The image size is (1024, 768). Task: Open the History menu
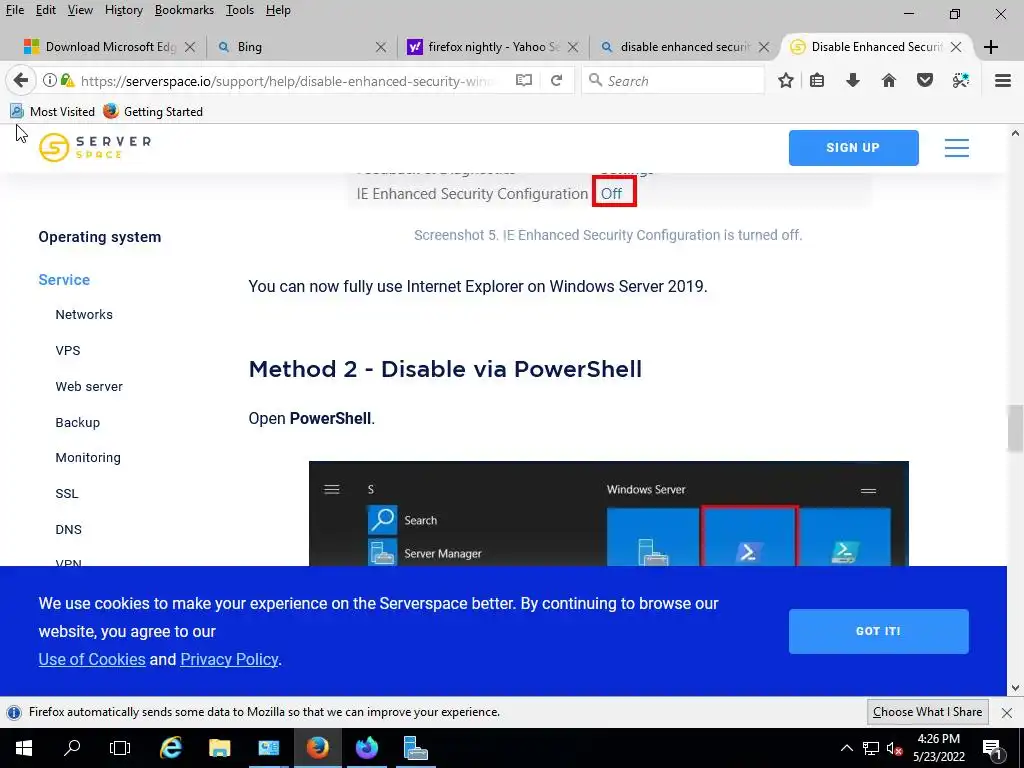pos(123,10)
